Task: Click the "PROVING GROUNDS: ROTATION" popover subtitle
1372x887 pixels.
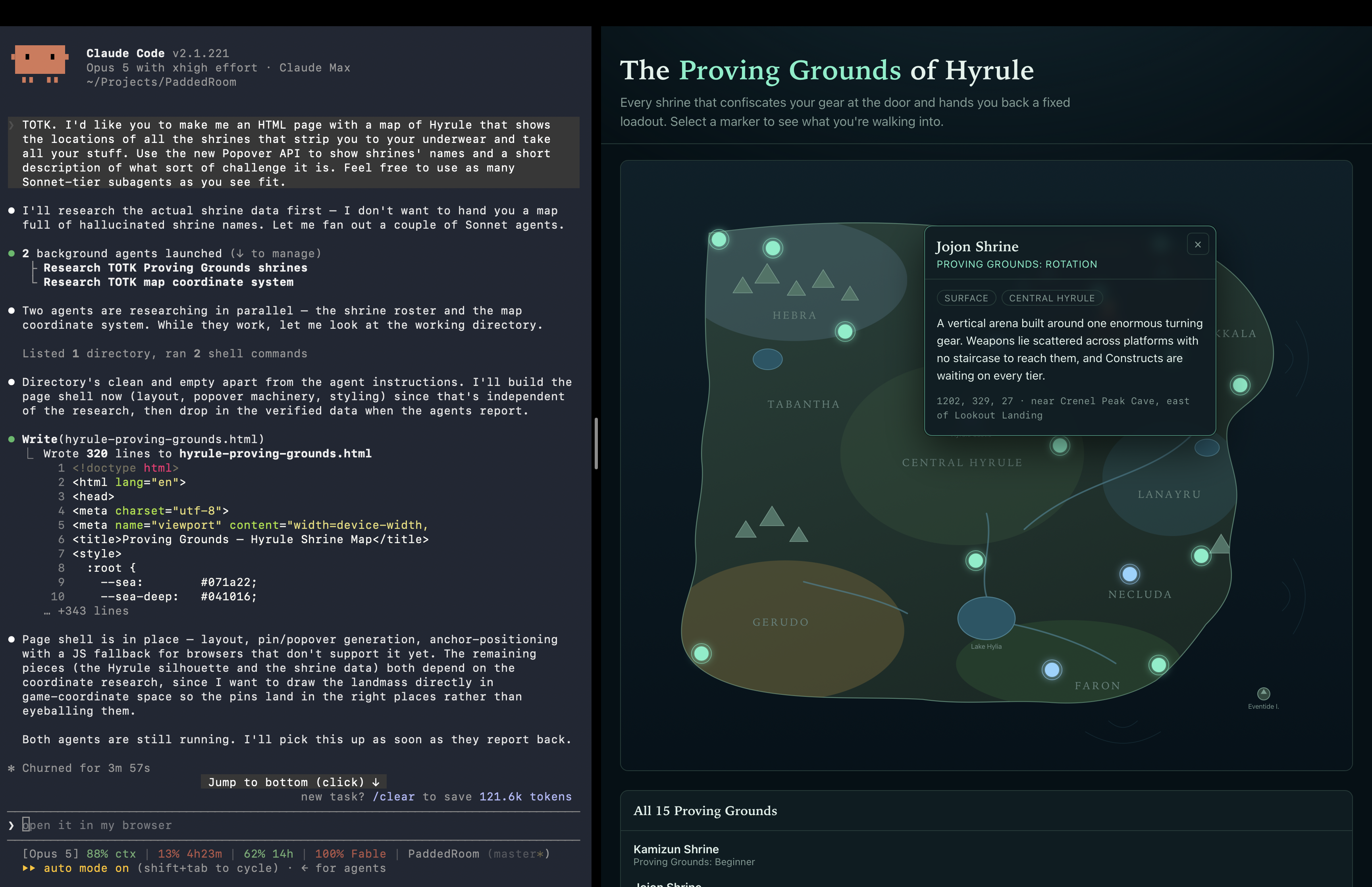Action: click(x=1017, y=264)
